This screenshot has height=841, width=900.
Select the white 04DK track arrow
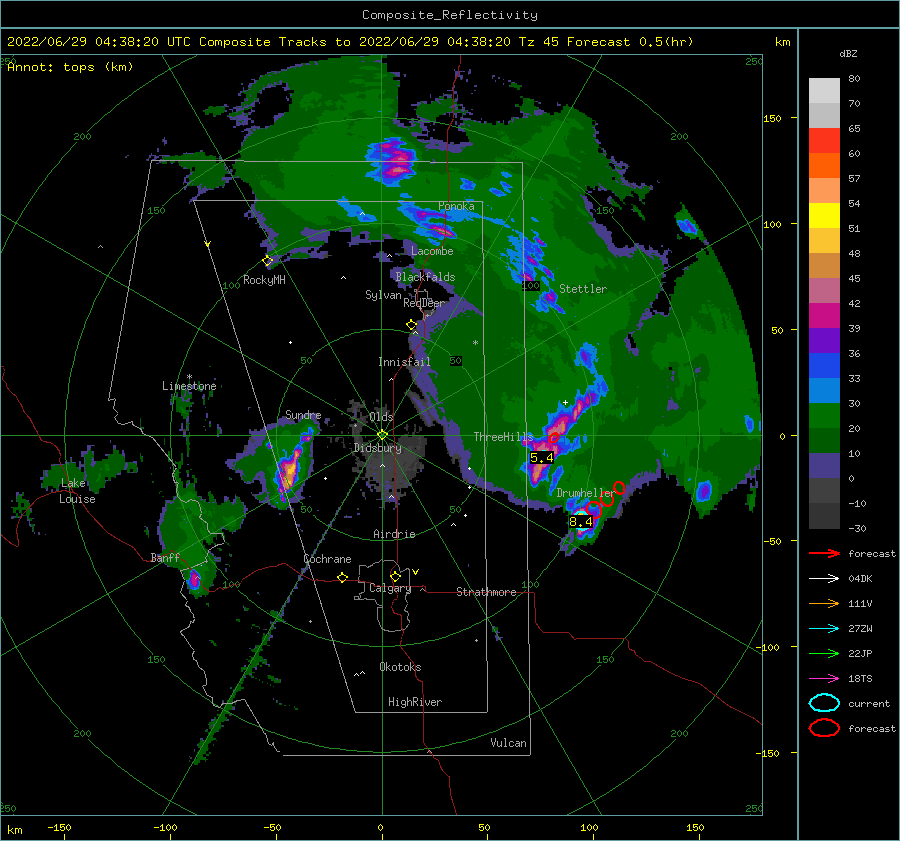(824, 578)
